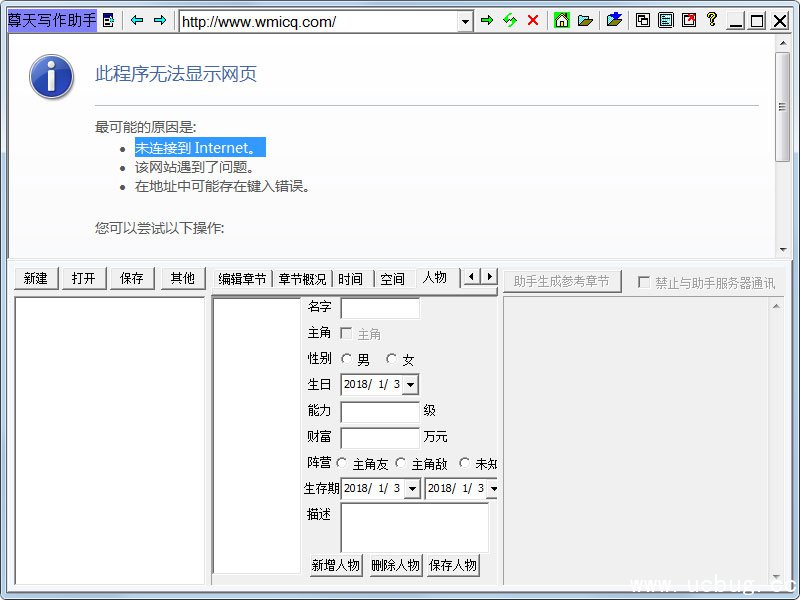Go to home page via the house icon

click(x=562, y=20)
